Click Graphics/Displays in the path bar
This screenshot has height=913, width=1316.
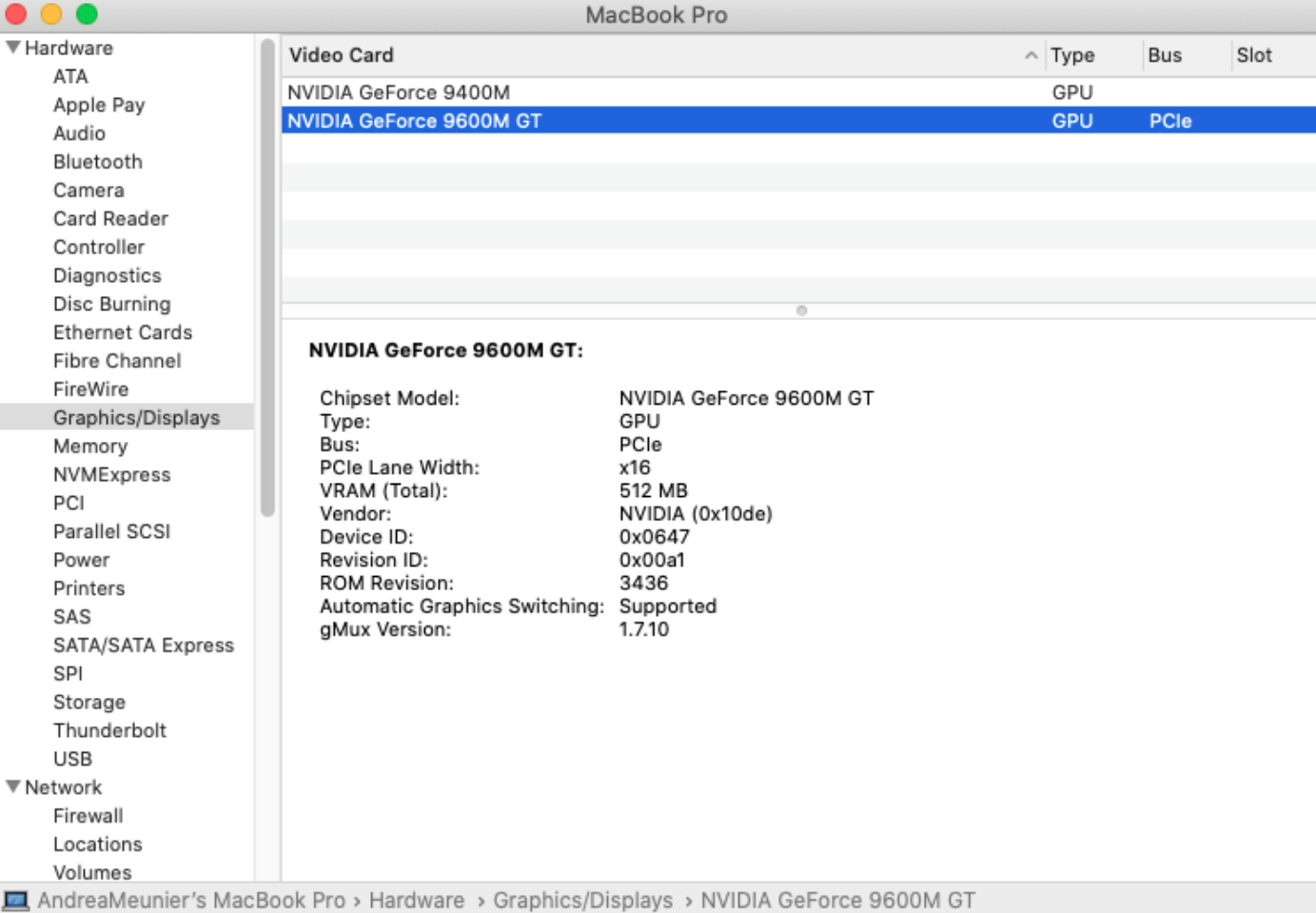point(582,900)
